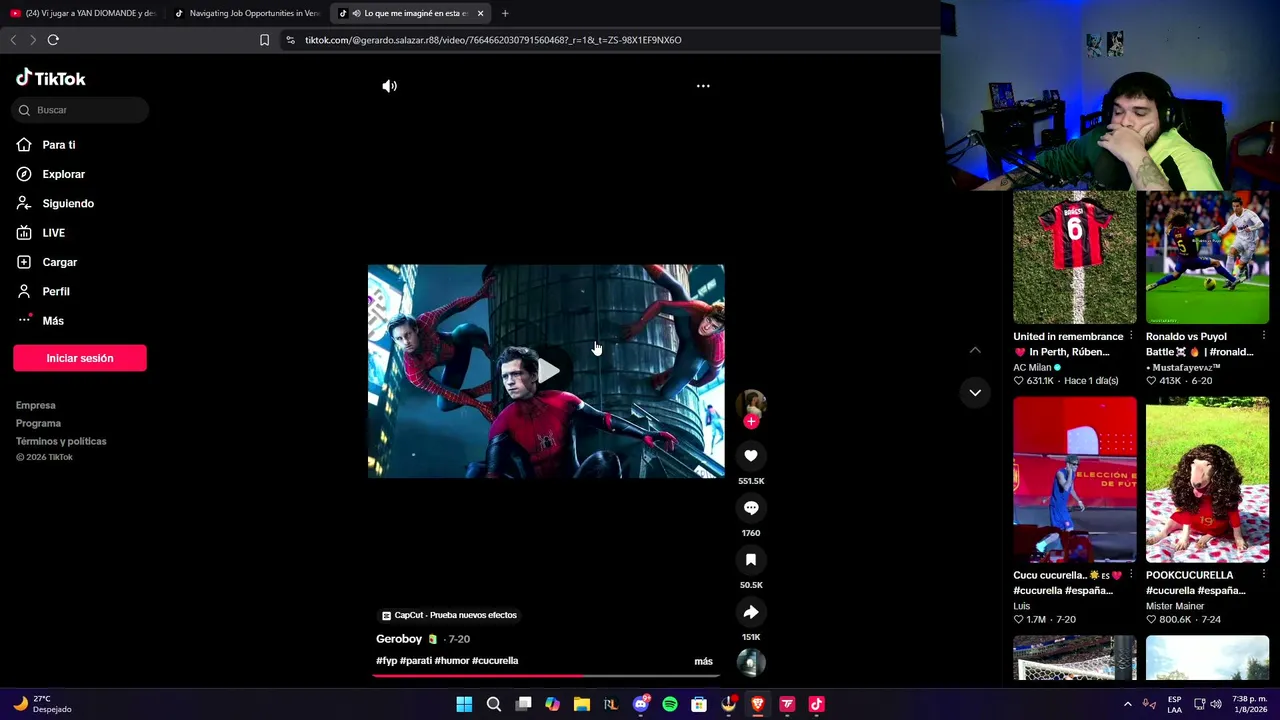Switch to 'Navigating Job Opportunities' tab
Viewport: 1280px width, 720px height.
247,13
